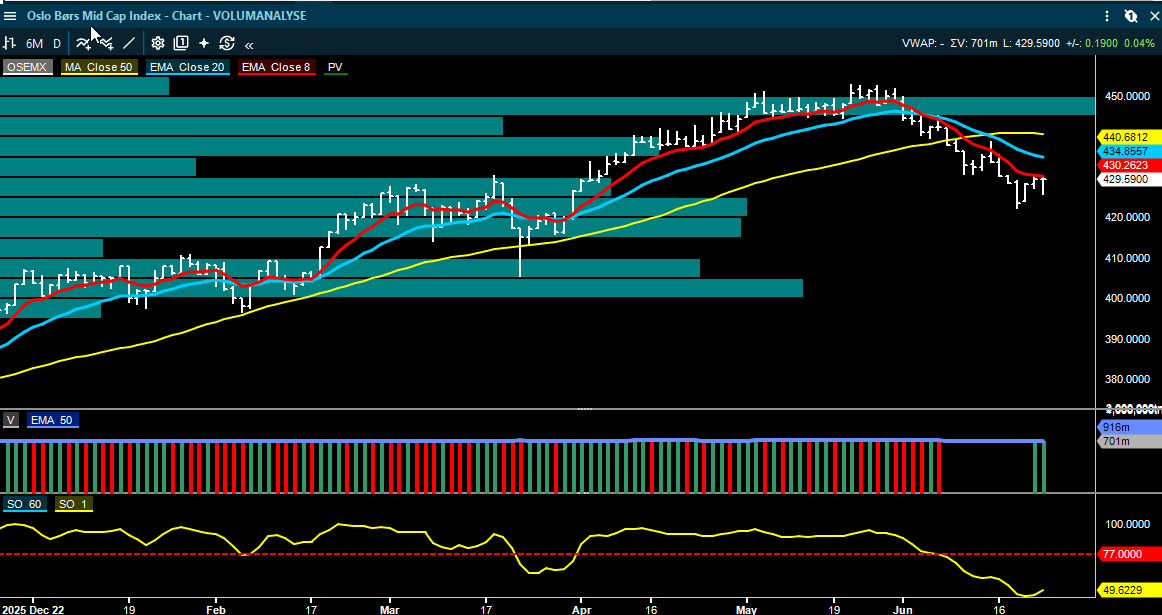
Task: Click the blue 434.8557 price tag
Action: coord(1128,151)
